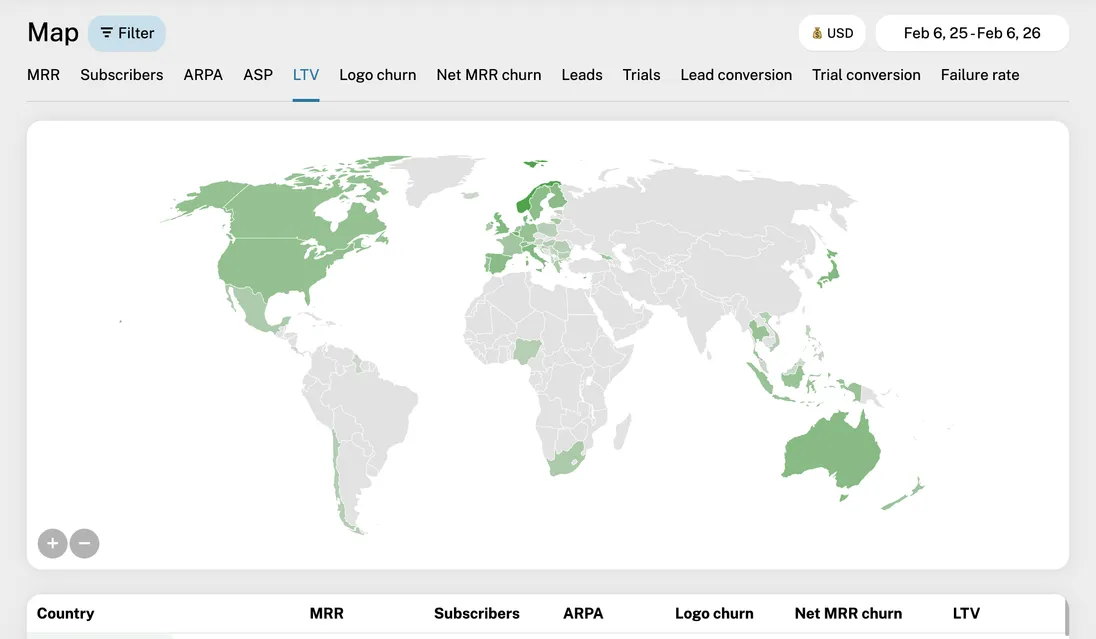The height and width of the screenshot is (639, 1096).
Task: Open the Filter panel
Action: click(x=127, y=33)
